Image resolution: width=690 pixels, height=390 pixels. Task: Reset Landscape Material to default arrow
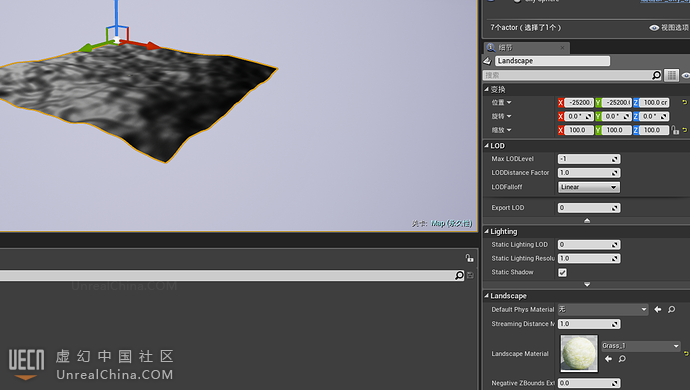(686, 353)
